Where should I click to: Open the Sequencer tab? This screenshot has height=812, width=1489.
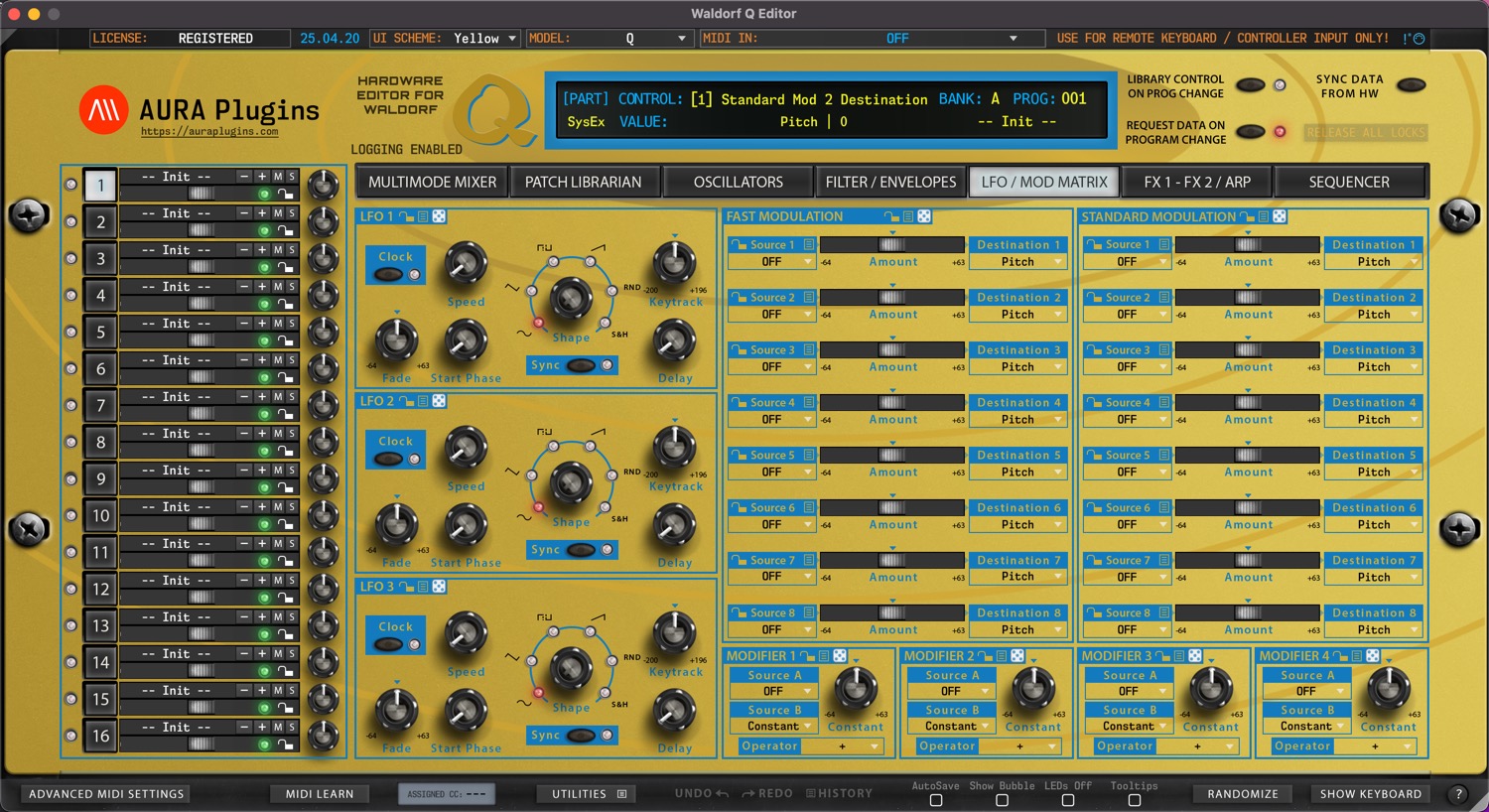click(x=1349, y=183)
